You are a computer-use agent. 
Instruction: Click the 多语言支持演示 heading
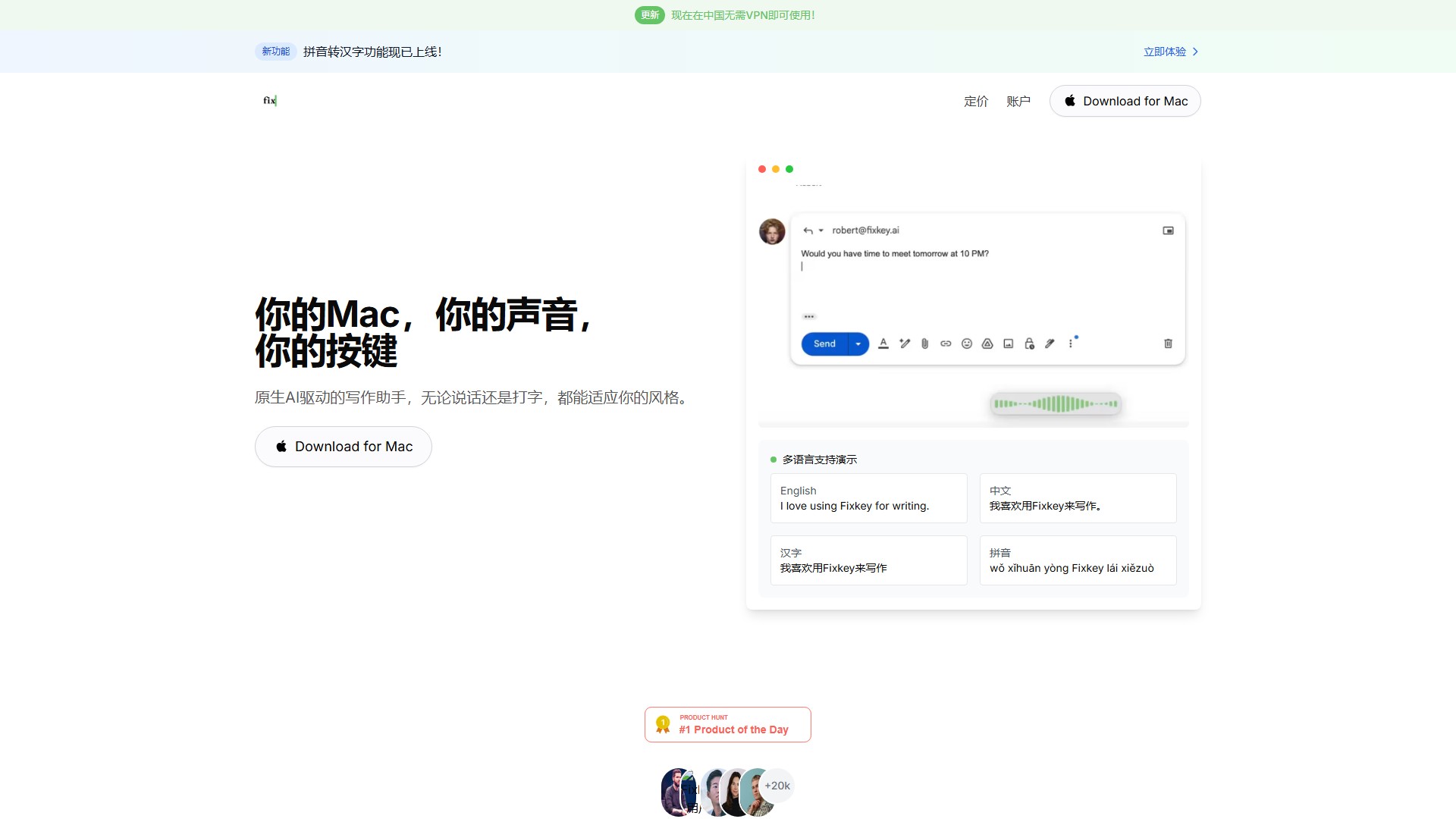click(820, 460)
